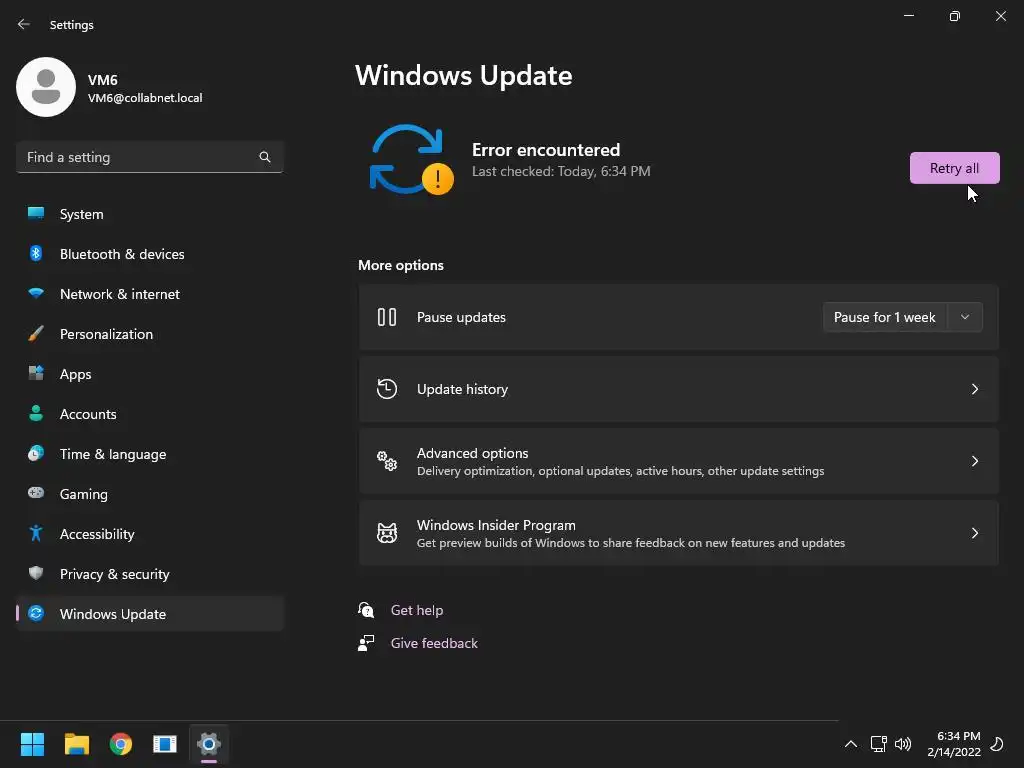Select Apps in sidebar

point(150,374)
